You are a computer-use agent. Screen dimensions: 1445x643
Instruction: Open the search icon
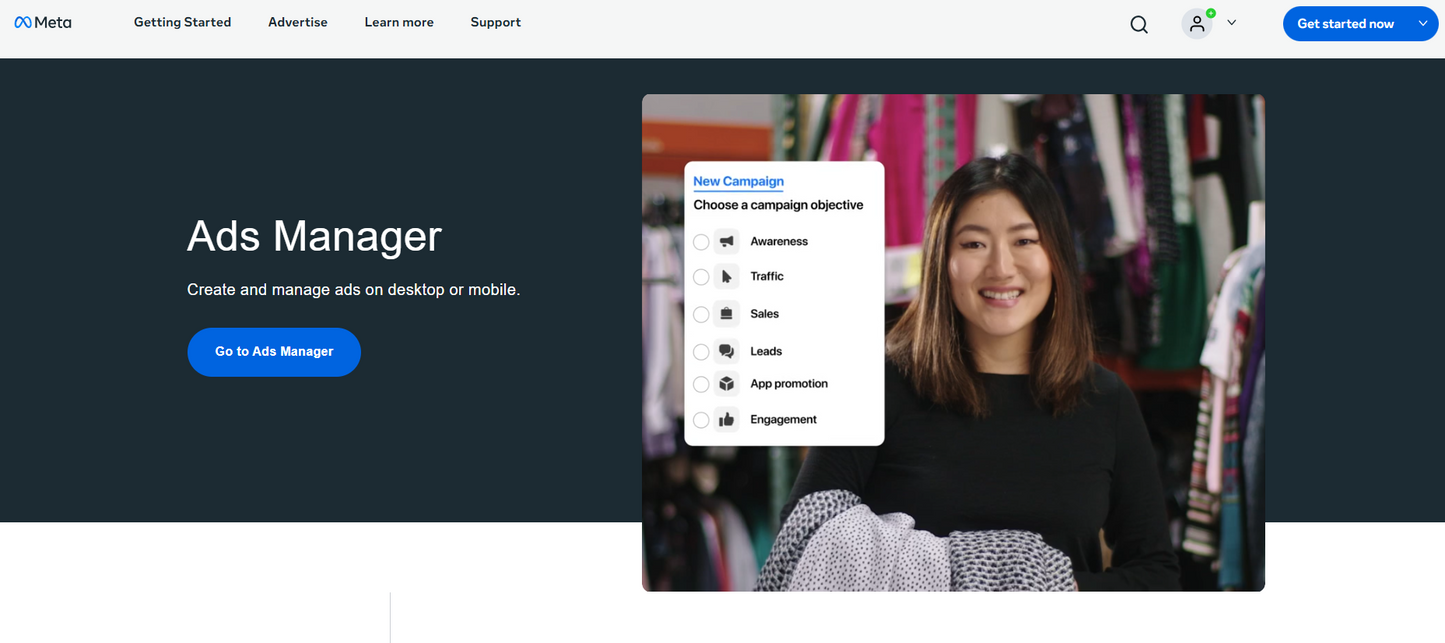[x=1139, y=23]
